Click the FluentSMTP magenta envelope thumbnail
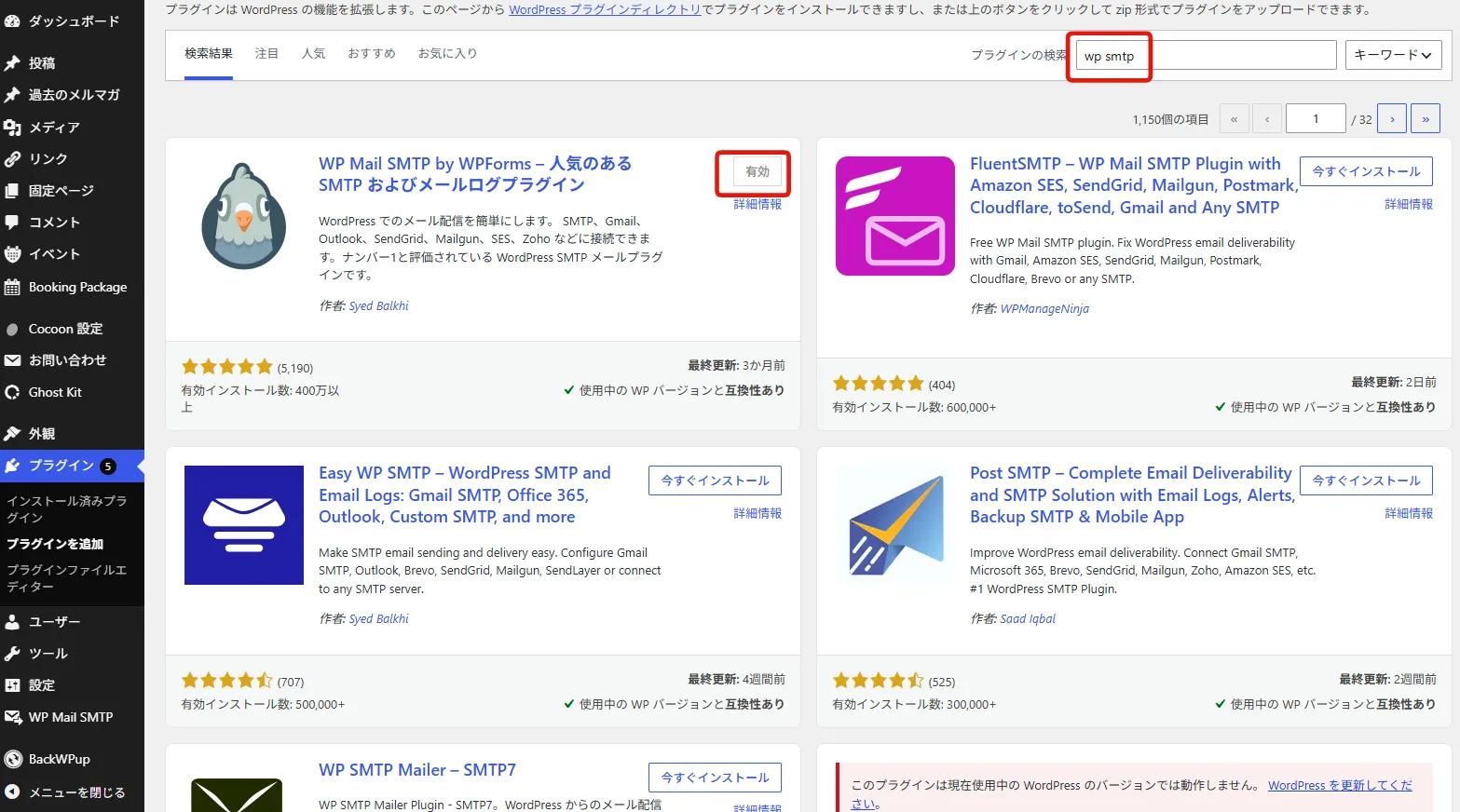This screenshot has height=812, width=1460. pyautogui.click(x=895, y=216)
